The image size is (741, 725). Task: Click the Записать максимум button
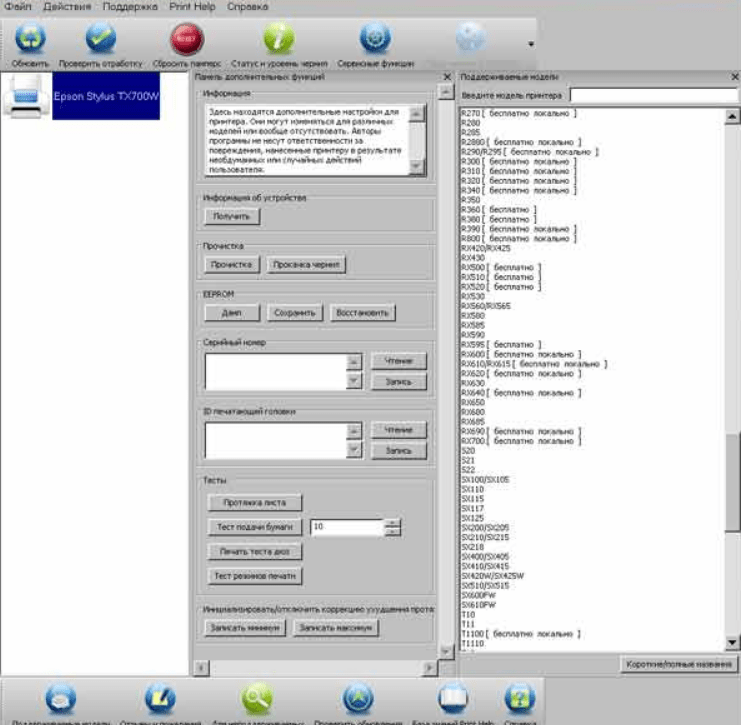[x=336, y=628]
